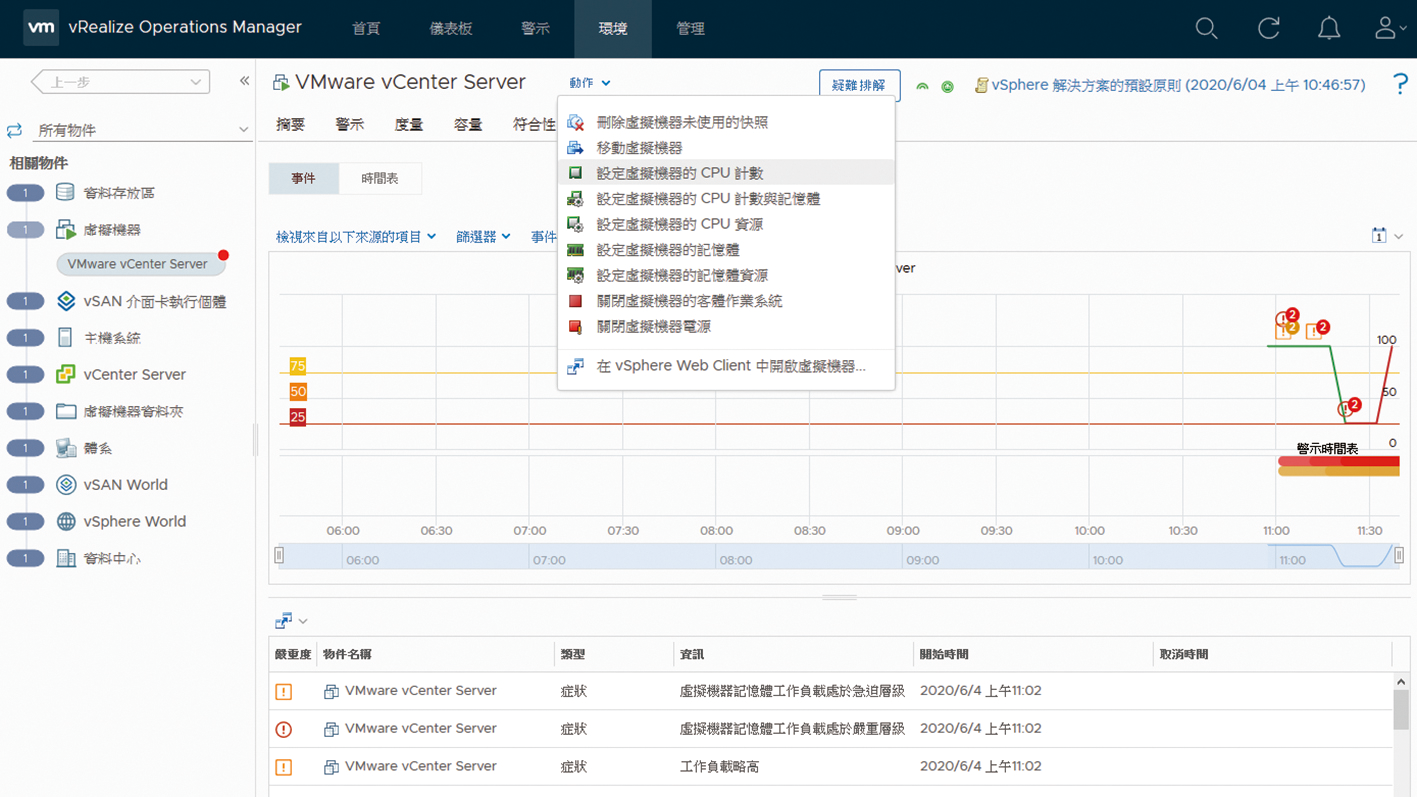Click the vSAN 介面卡執行個體 icon
The image size is (1417, 797).
66,301
